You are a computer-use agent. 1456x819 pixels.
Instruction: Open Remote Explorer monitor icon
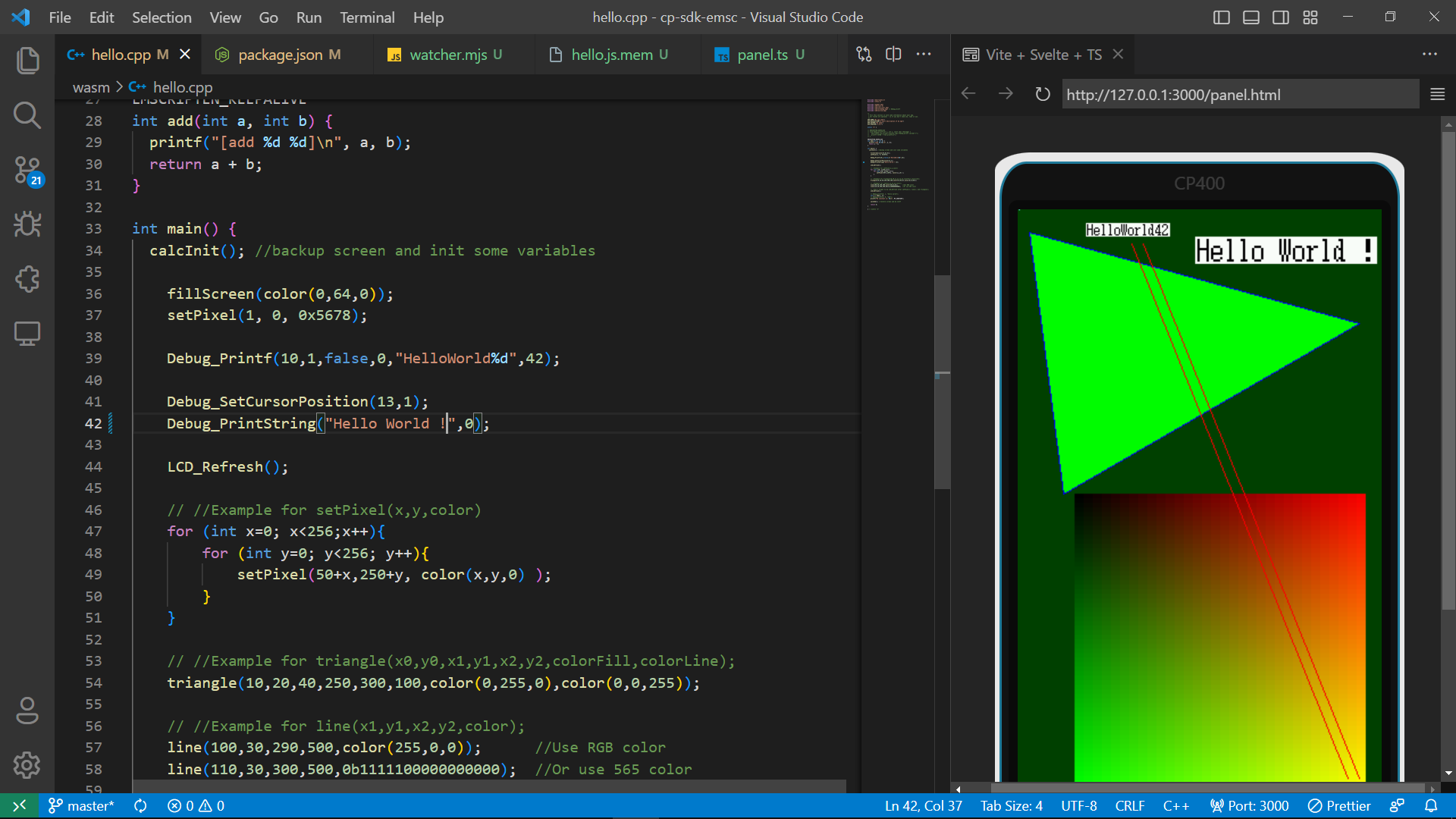tap(27, 334)
